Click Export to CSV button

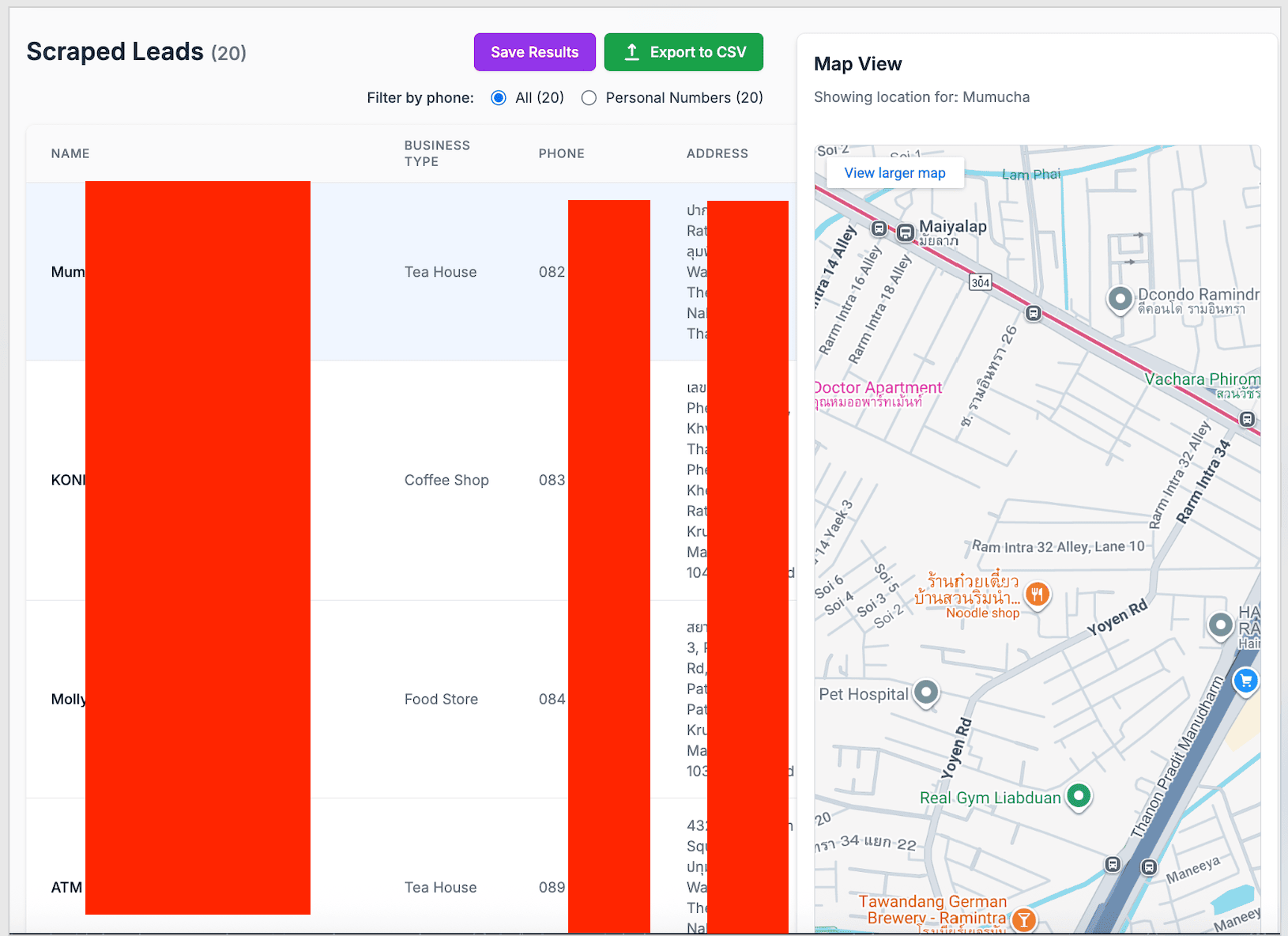(x=684, y=52)
